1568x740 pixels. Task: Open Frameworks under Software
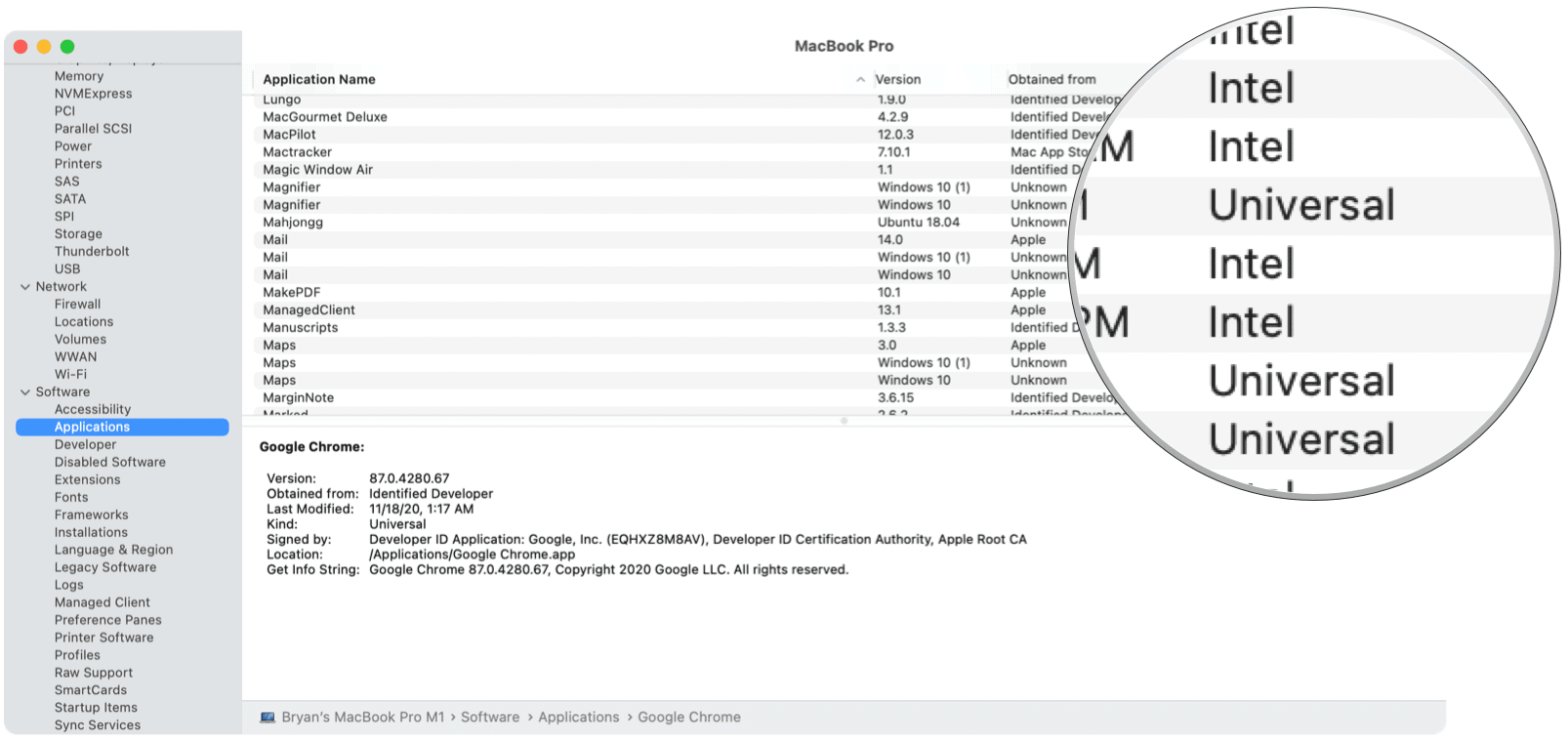[x=92, y=515]
